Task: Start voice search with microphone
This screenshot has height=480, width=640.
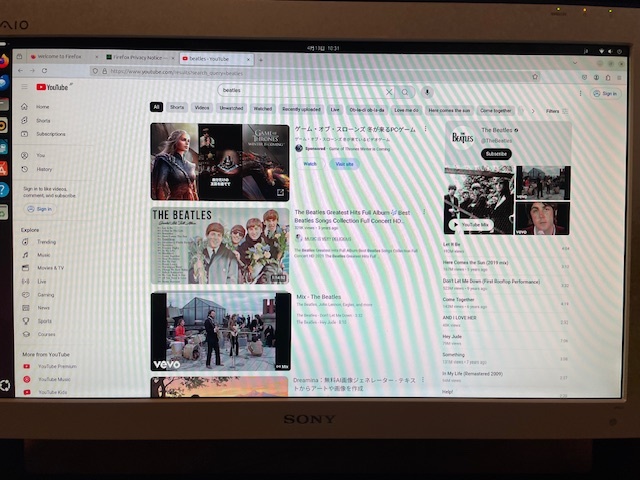Action: pos(427,92)
